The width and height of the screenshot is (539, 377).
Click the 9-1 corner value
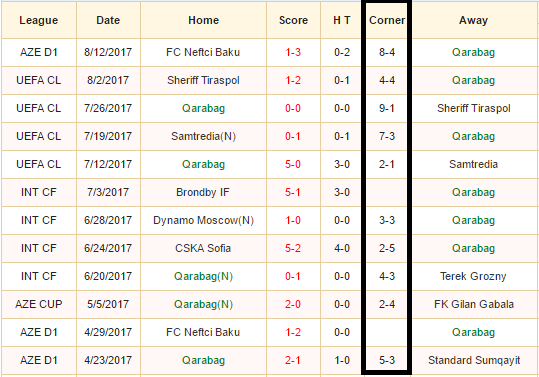387,108
